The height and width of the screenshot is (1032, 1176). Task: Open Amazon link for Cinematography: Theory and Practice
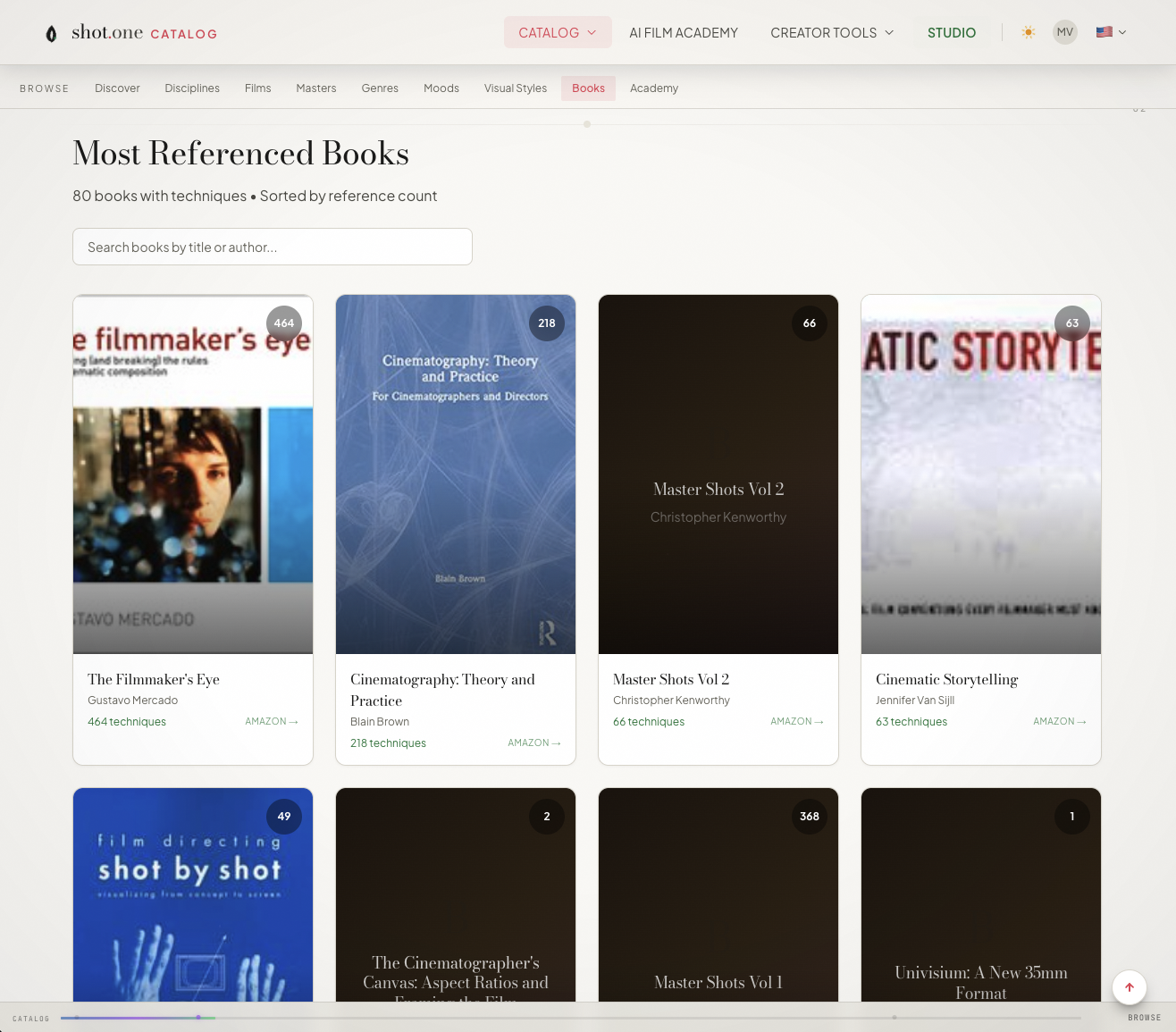534,743
